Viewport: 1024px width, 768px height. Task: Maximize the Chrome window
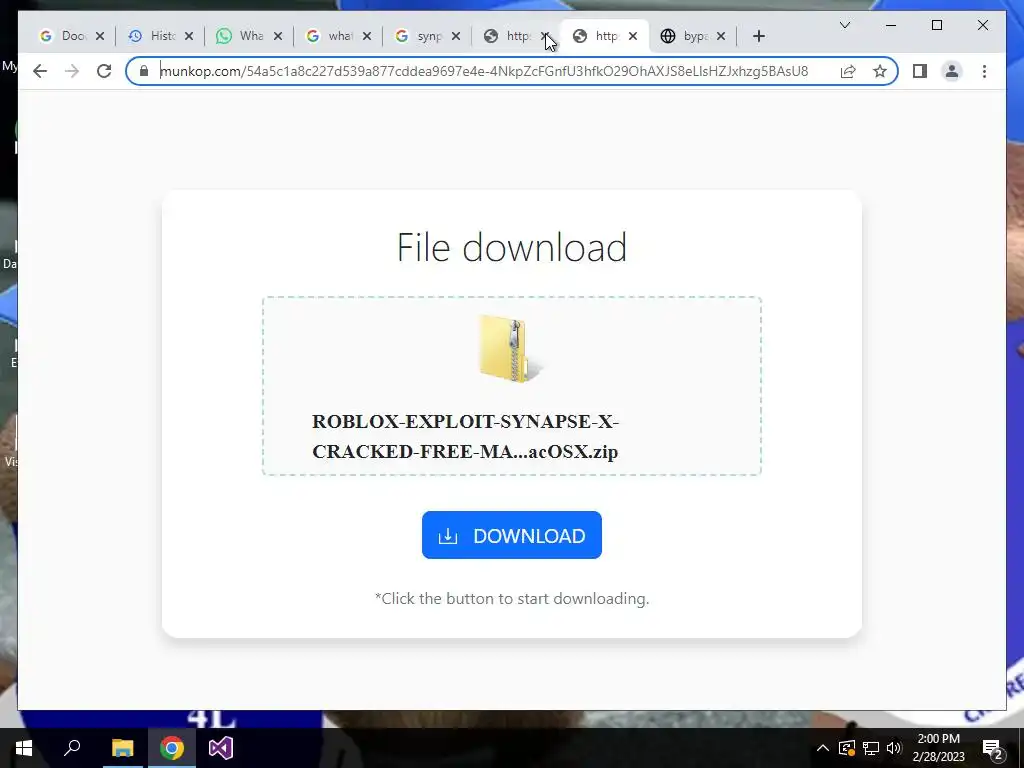tap(936, 25)
